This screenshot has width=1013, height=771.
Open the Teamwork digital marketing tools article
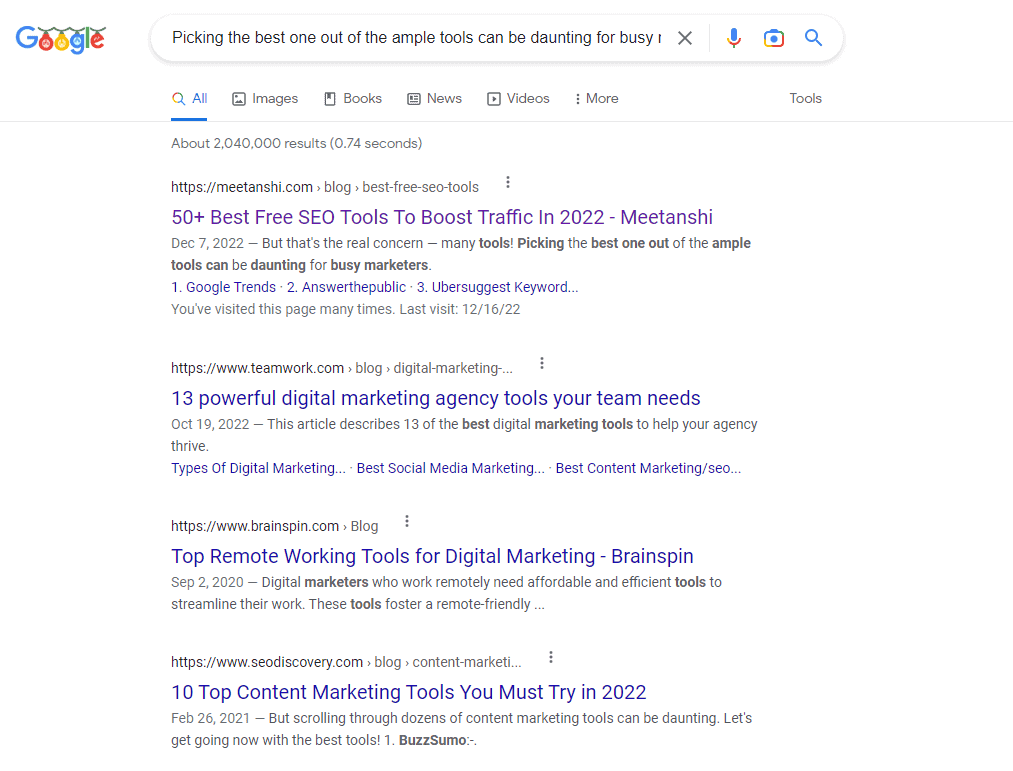(435, 398)
